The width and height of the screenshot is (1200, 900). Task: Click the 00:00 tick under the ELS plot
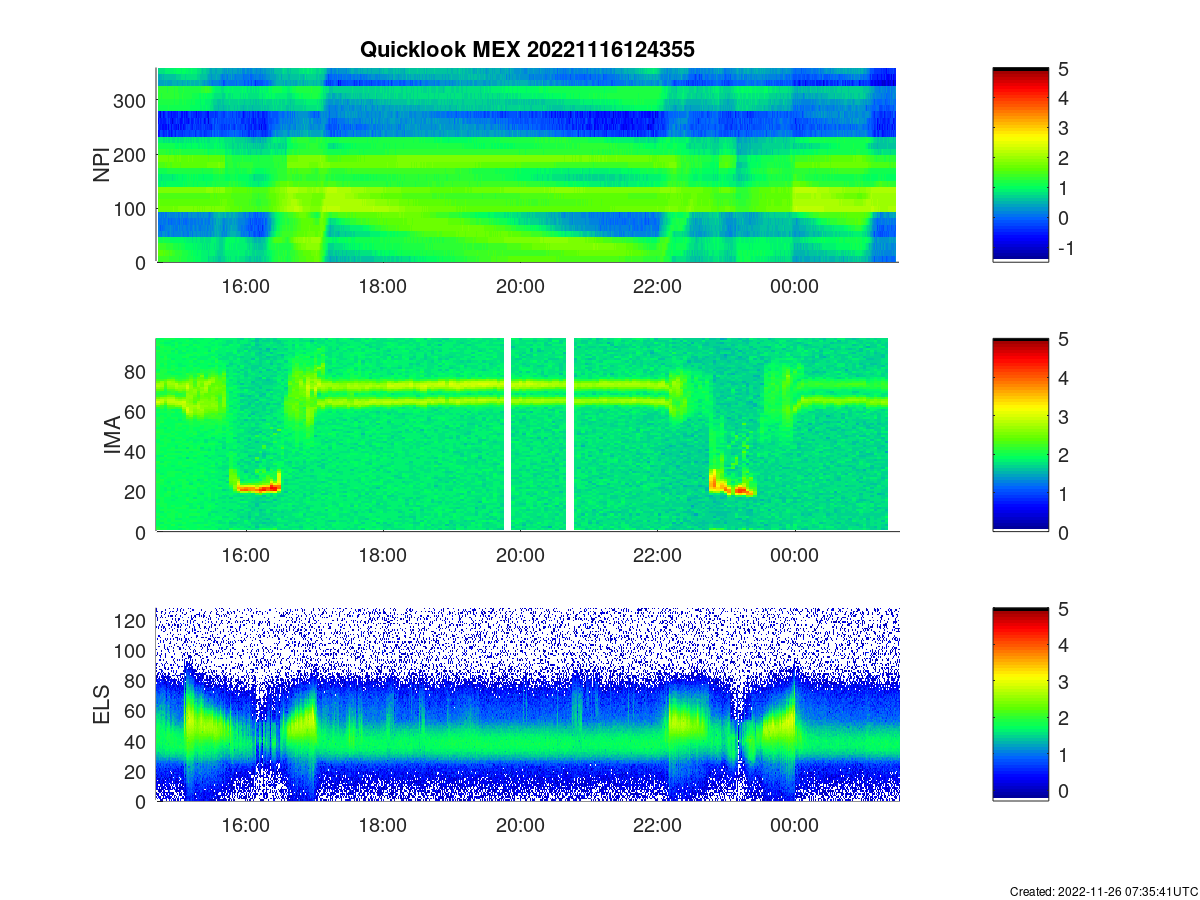pos(795,826)
